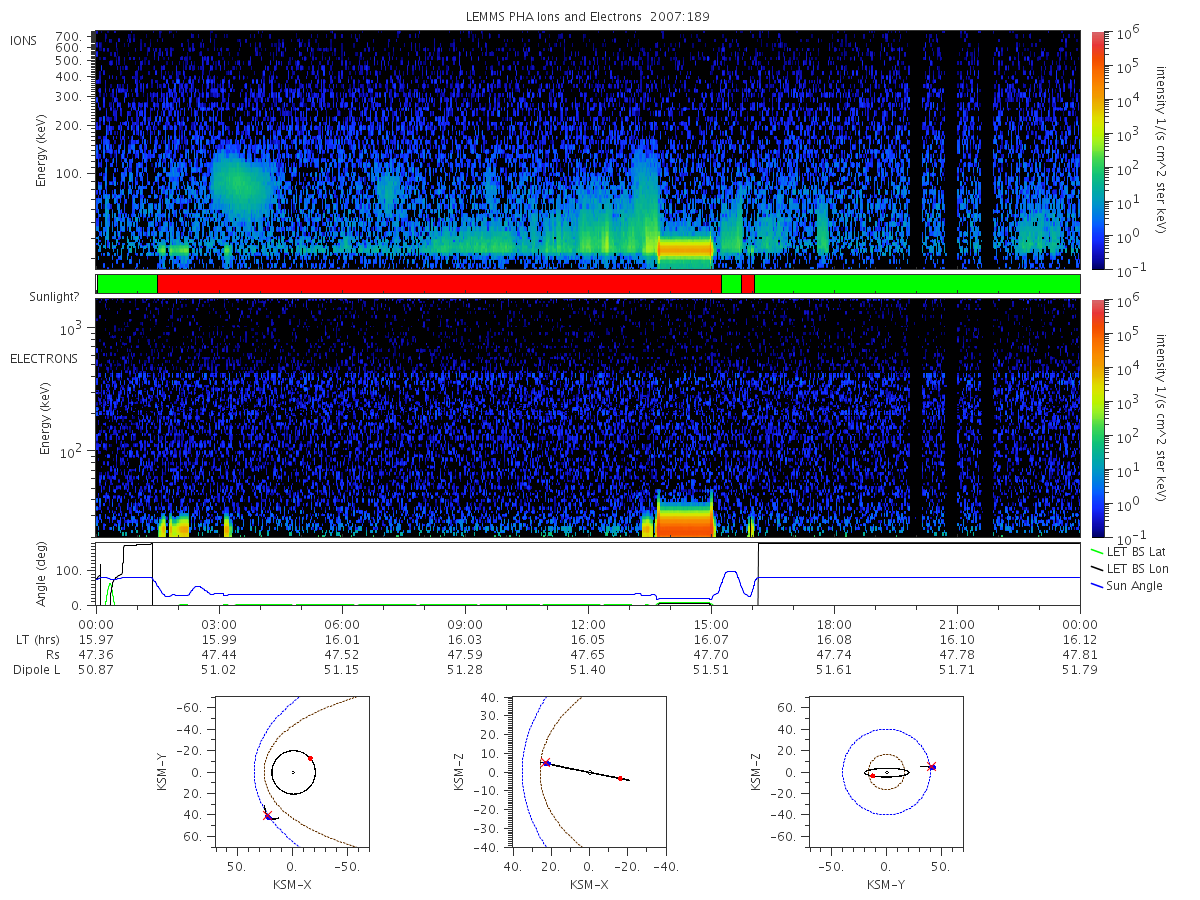This screenshot has height=900, width=1200.
Task: Click the ion panel color bar
Action: tap(1097, 150)
